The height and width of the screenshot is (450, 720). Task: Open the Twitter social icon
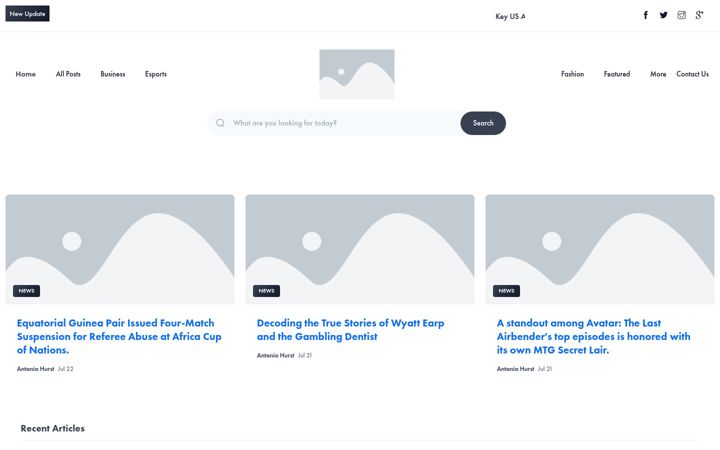[x=664, y=15]
